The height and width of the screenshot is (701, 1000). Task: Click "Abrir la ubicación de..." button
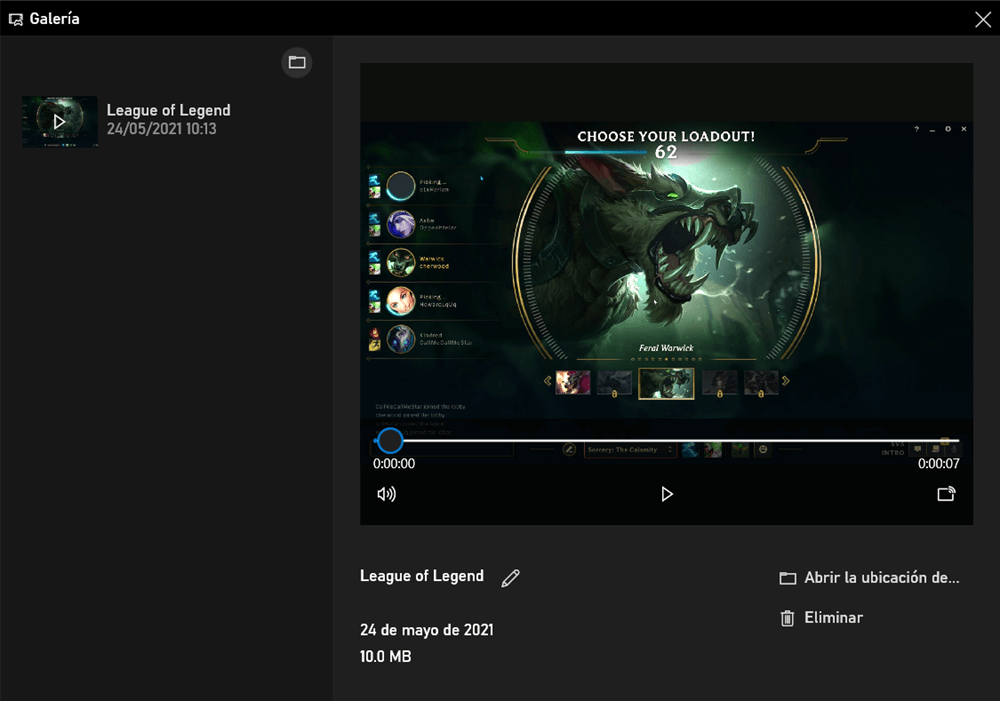coord(869,578)
